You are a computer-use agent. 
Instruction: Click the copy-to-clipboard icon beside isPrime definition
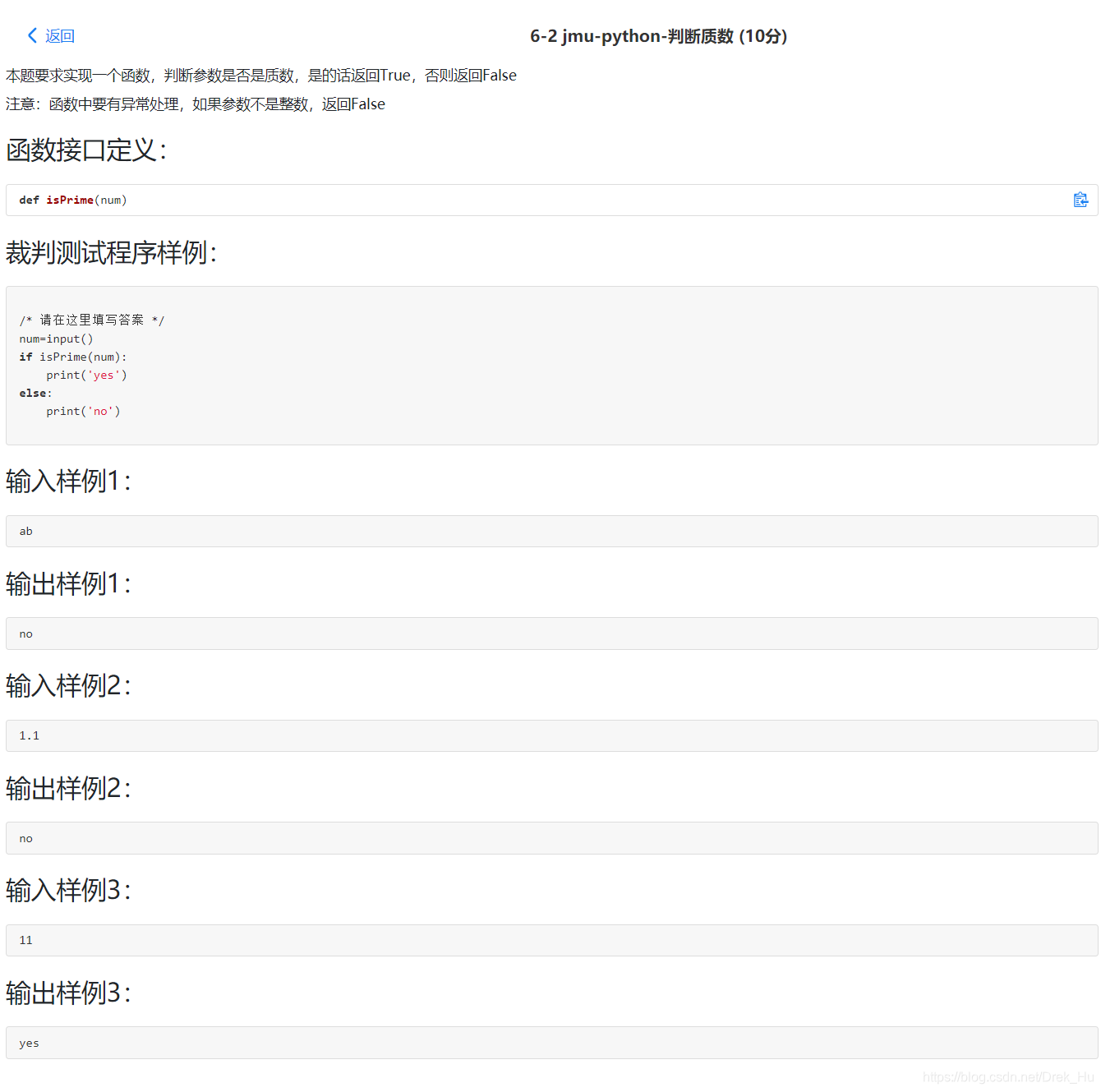1081,199
